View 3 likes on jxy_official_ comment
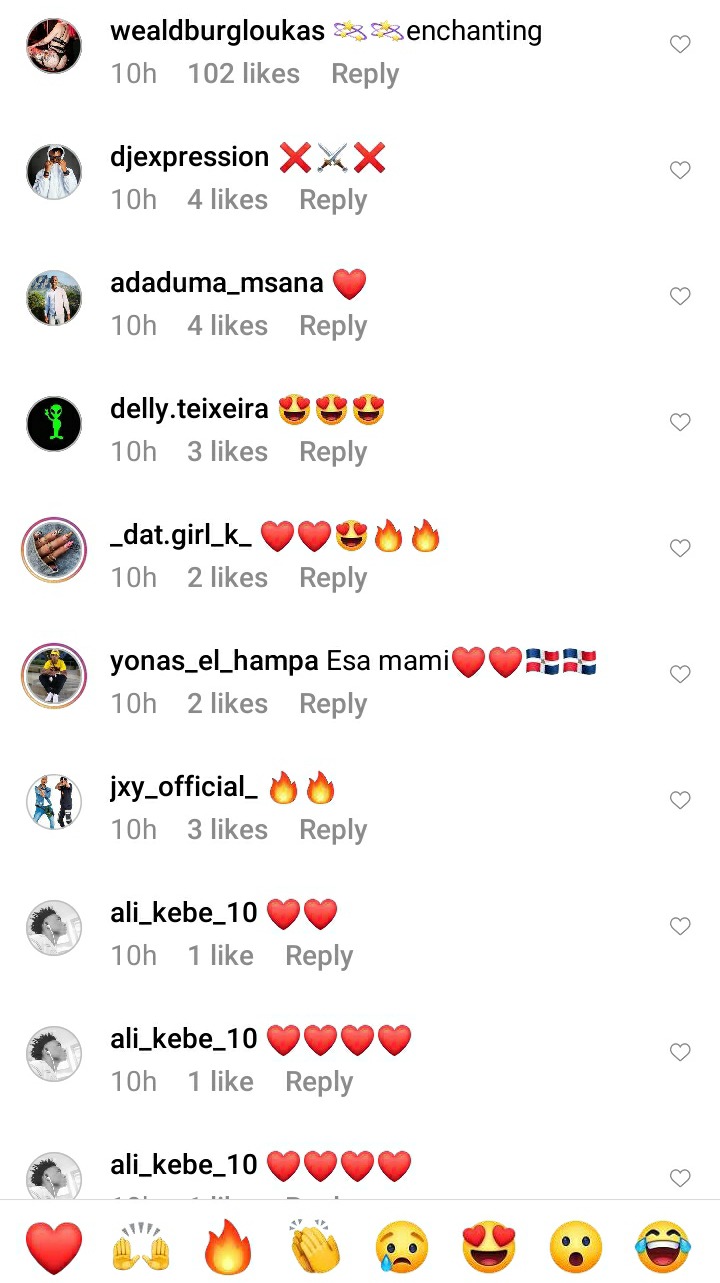720x1283 pixels. tap(228, 830)
